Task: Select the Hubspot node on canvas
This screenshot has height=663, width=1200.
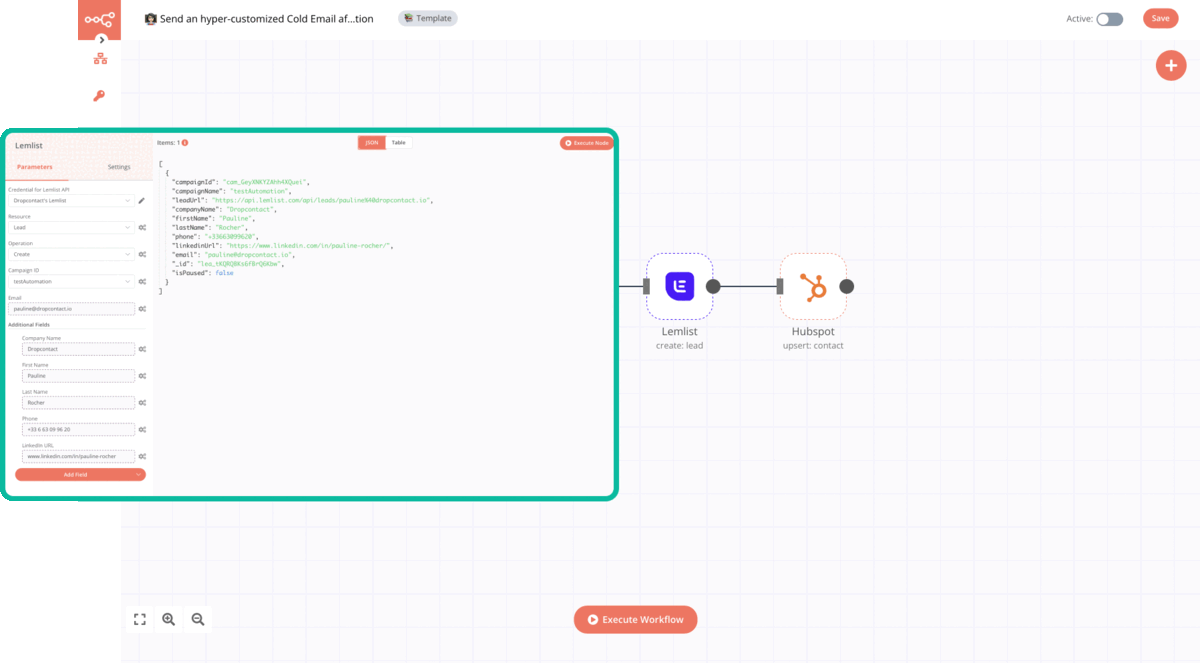Action: pyautogui.click(x=813, y=287)
